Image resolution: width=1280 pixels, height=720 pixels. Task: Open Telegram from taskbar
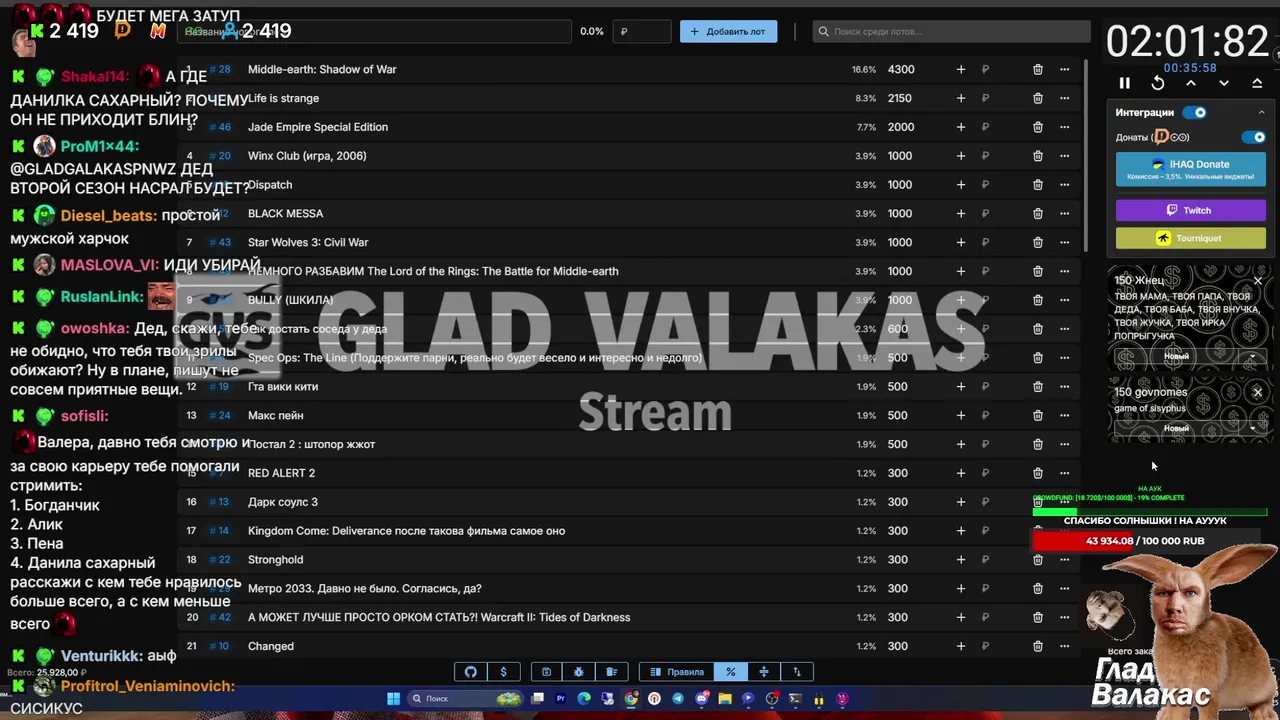678,699
